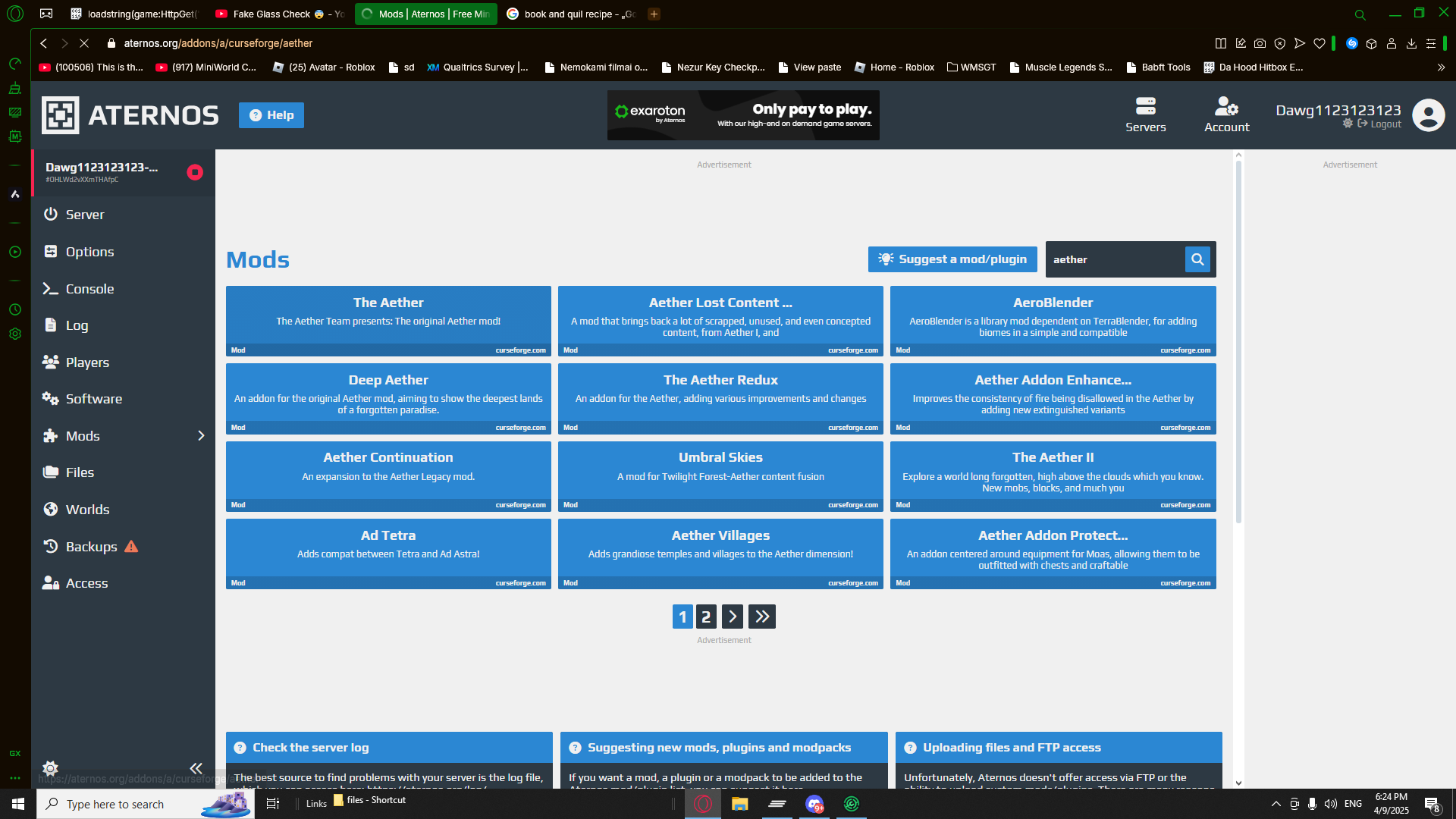Open the exaroton advertisement banner

coord(743,115)
